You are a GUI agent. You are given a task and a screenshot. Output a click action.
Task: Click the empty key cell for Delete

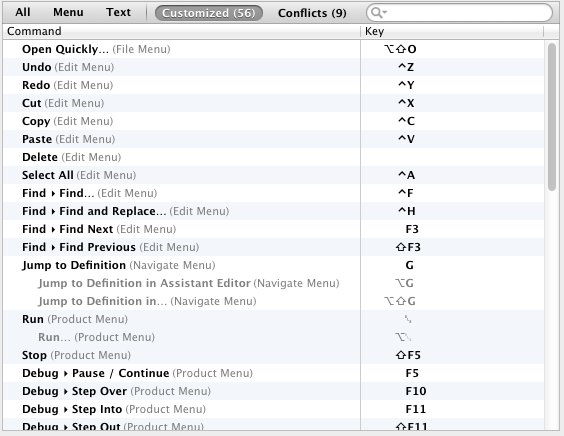click(452, 157)
